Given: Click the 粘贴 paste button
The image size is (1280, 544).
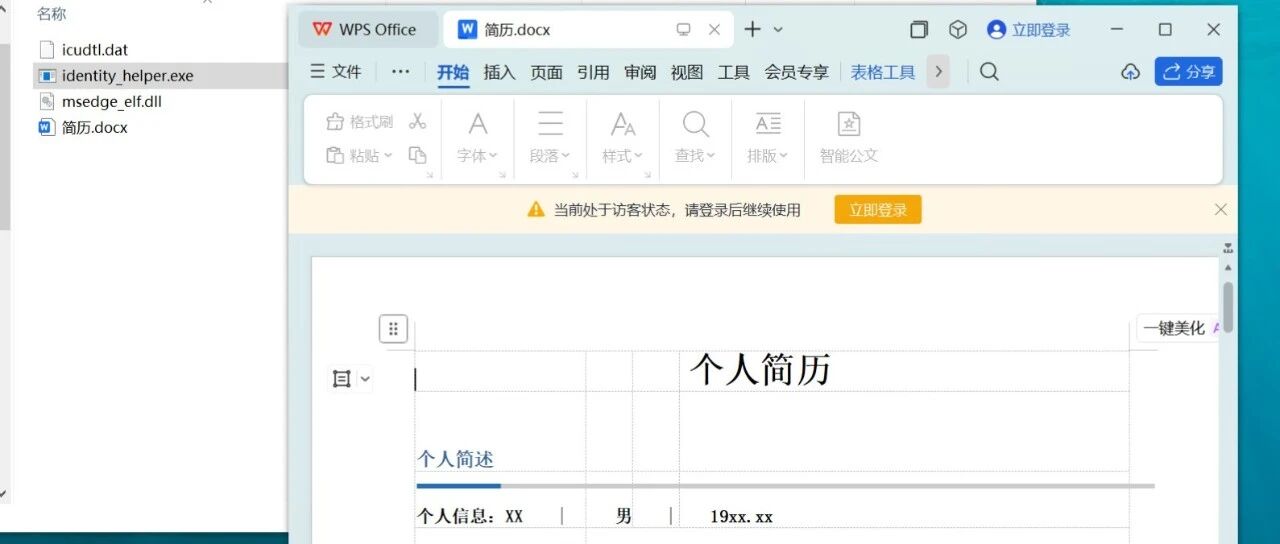Looking at the screenshot, I should click(359, 156).
